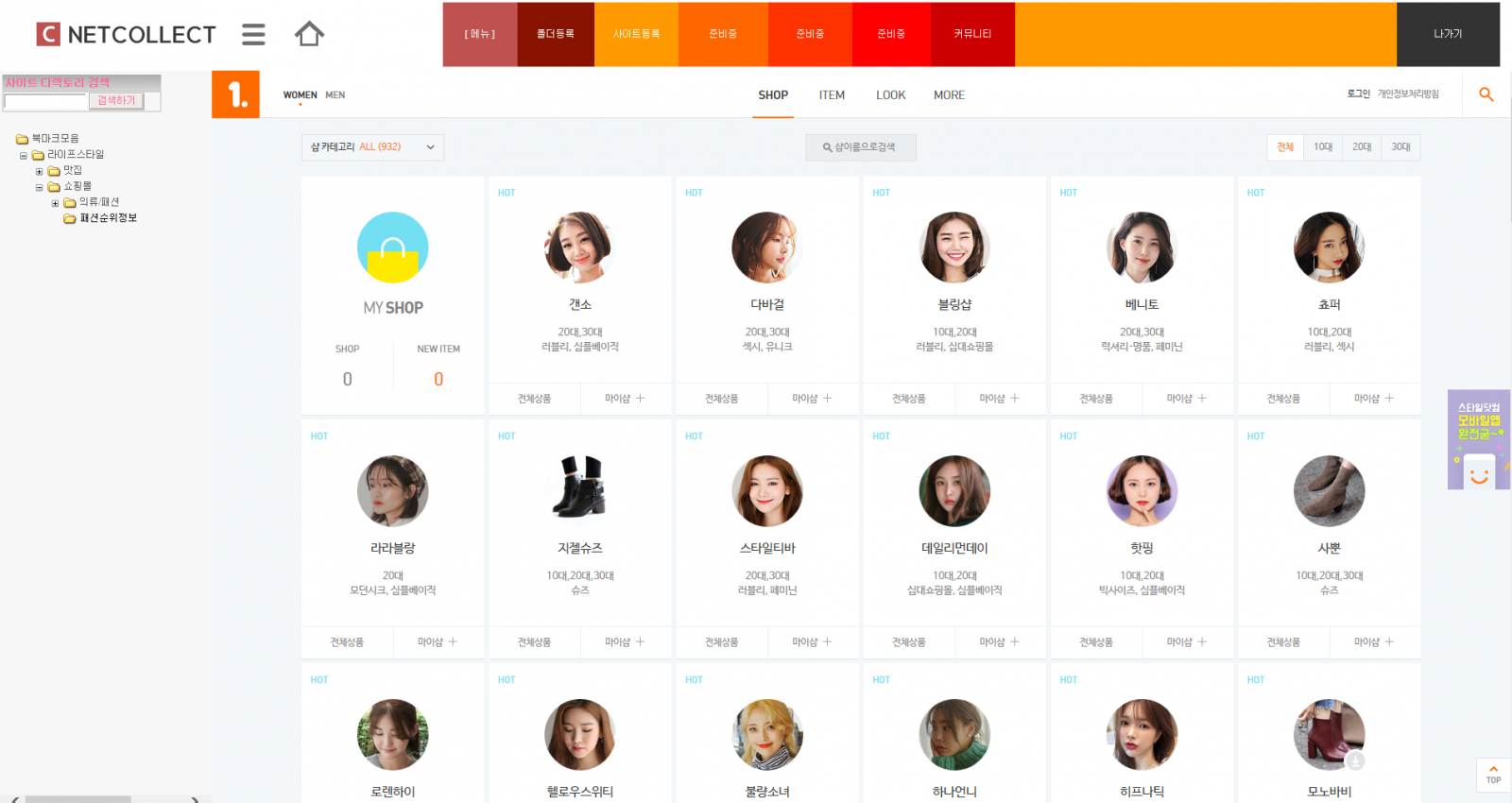
Task: Go to the home icon
Action: click(309, 35)
